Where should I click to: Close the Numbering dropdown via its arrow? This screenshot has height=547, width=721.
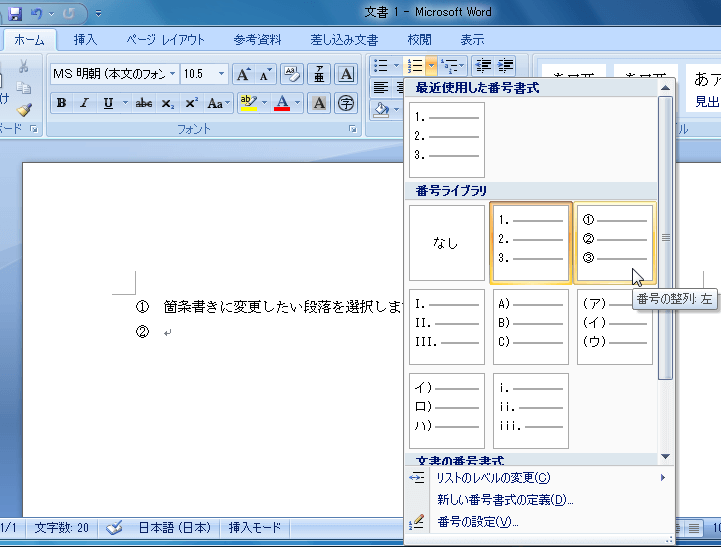[431, 66]
